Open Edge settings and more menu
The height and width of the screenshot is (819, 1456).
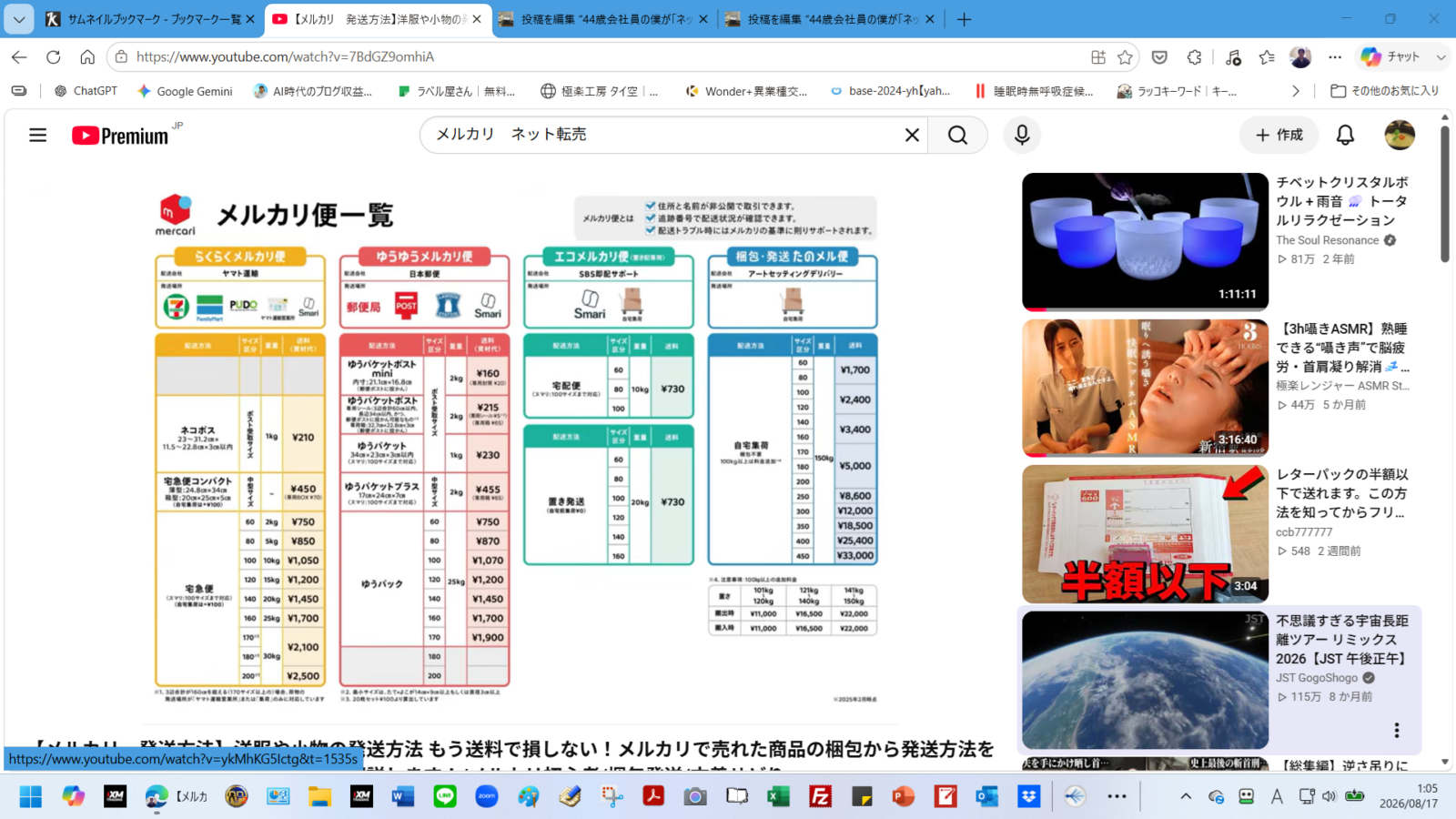click(x=1335, y=56)
